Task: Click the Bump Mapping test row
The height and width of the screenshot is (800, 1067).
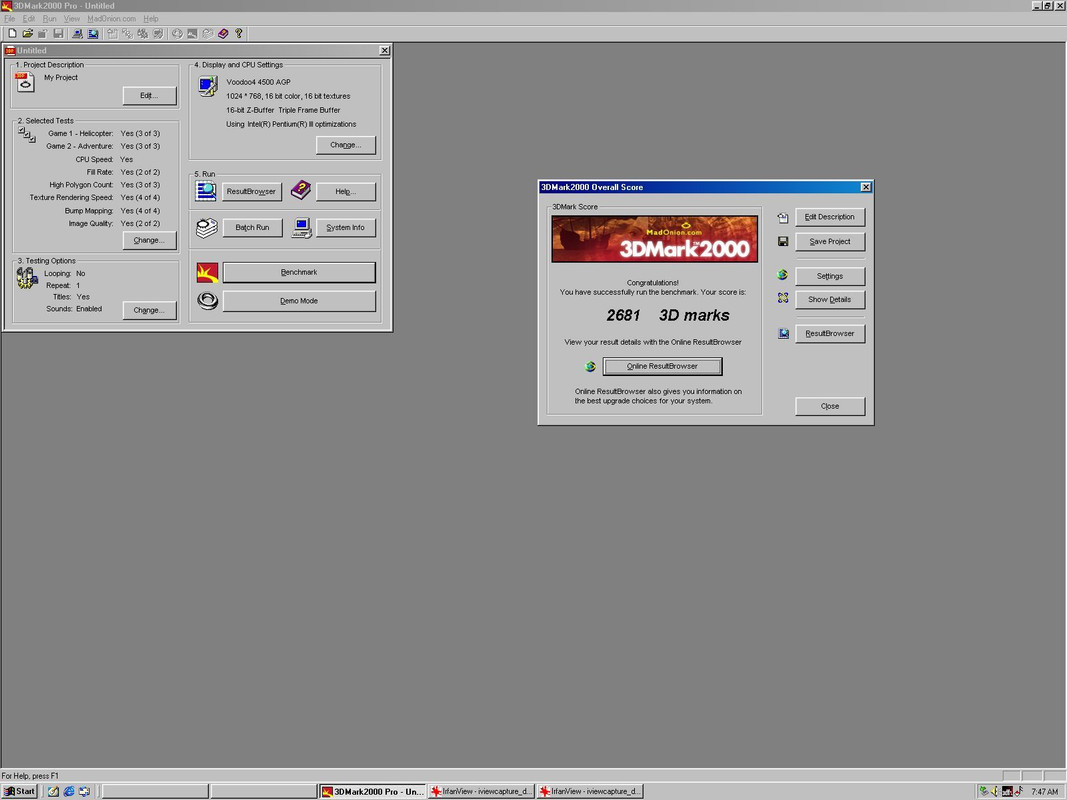Action: click(x=112, y=211)
